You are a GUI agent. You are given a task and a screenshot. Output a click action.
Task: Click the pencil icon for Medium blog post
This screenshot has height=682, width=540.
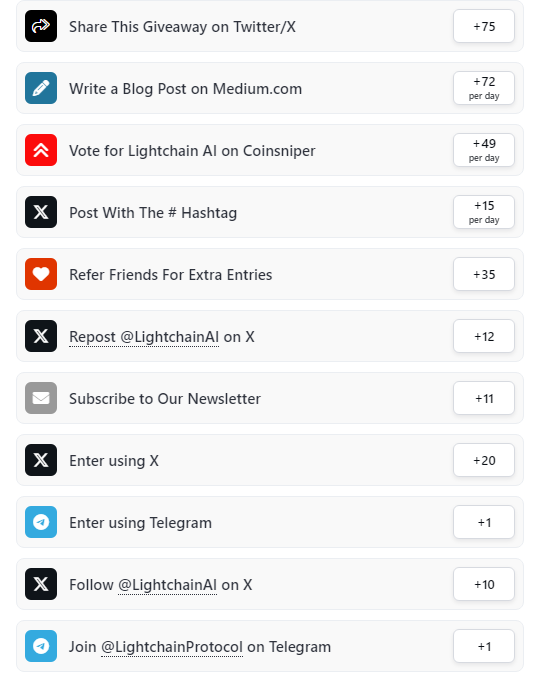point(41,88)
